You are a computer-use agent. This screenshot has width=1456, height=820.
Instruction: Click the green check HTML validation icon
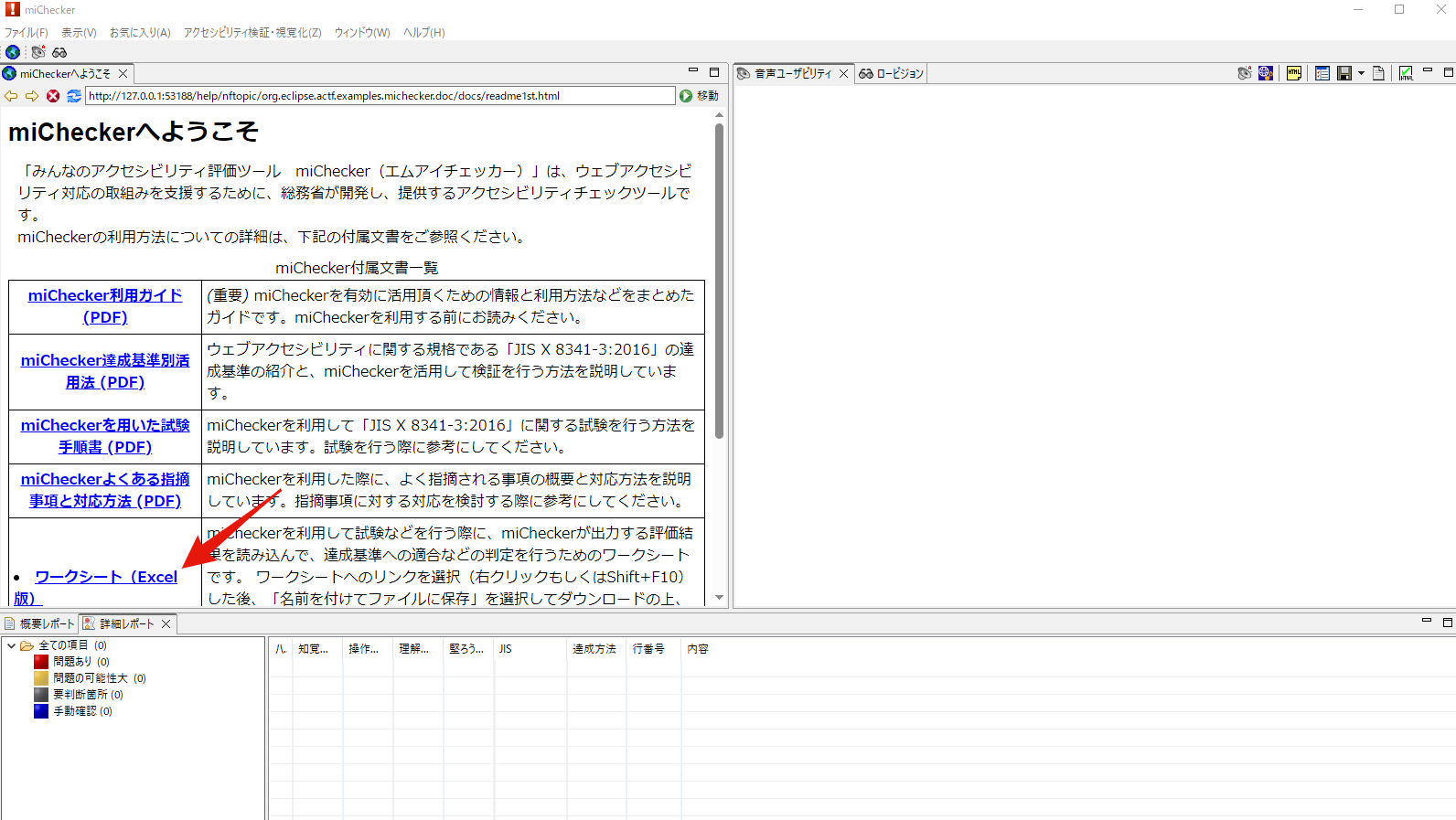[x=1407, y=73]
